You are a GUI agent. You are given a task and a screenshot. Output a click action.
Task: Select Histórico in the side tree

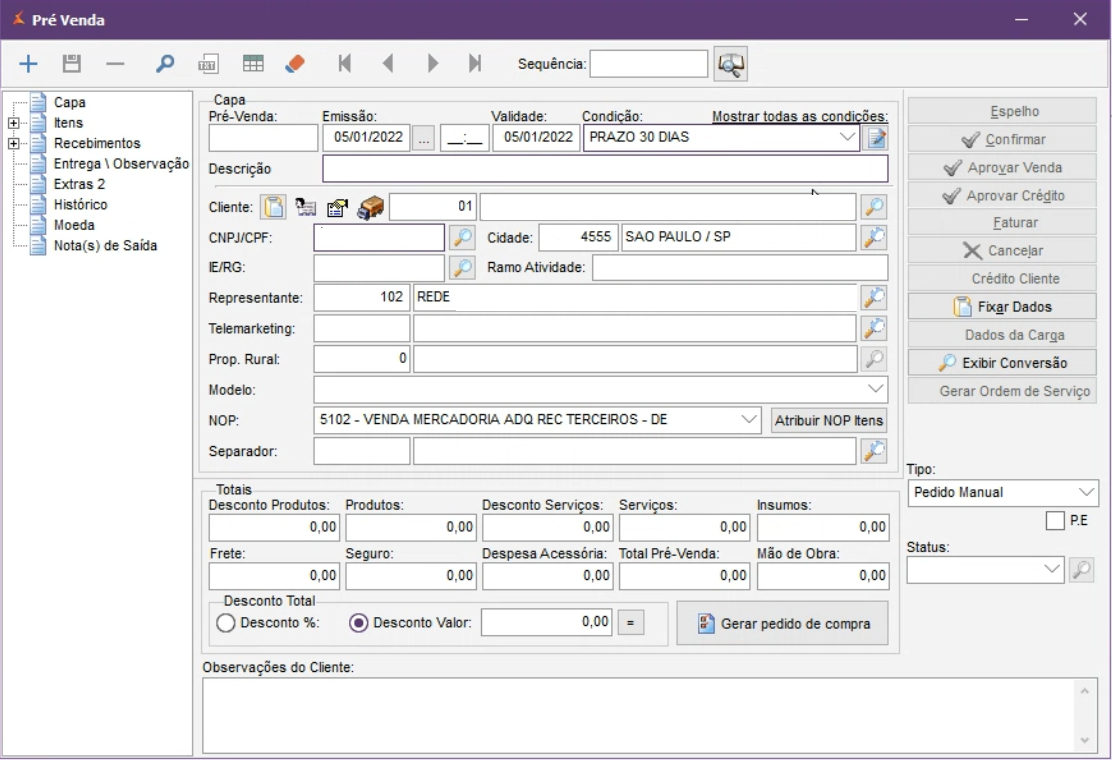[x=80, y=205]
